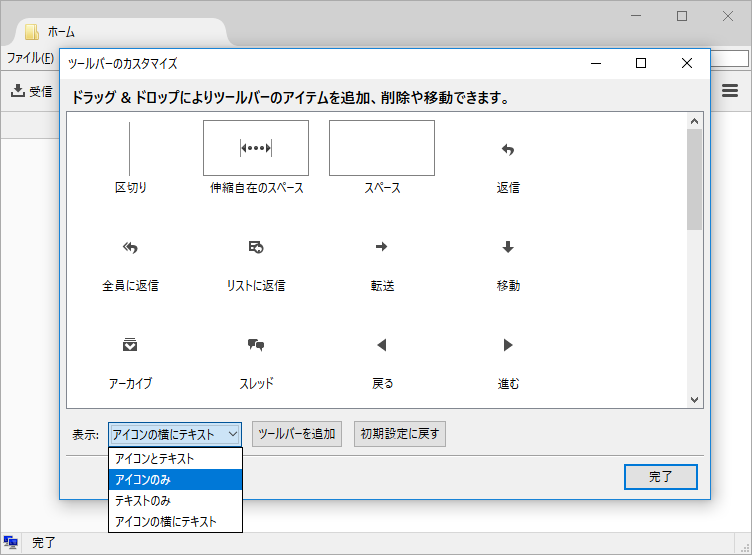Select the 返信 reply arrow icon

[508, 150]
